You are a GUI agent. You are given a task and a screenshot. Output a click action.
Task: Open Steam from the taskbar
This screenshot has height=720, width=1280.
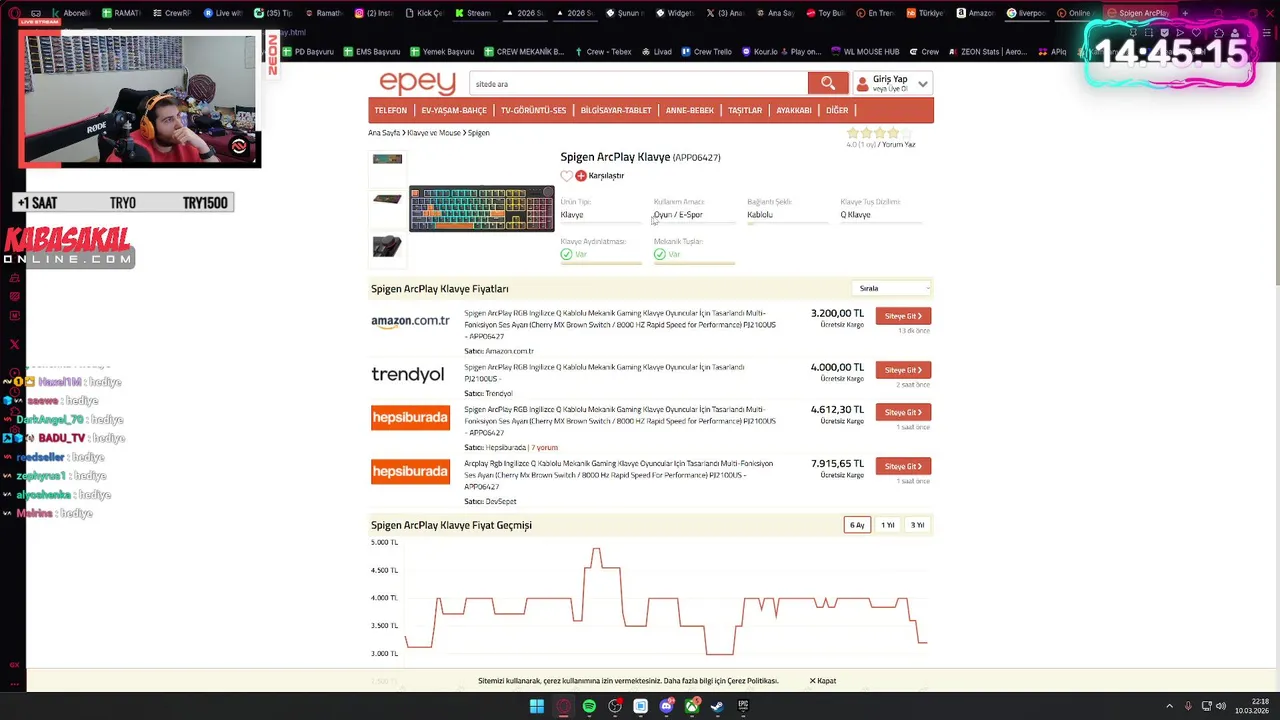coord(717,706)
